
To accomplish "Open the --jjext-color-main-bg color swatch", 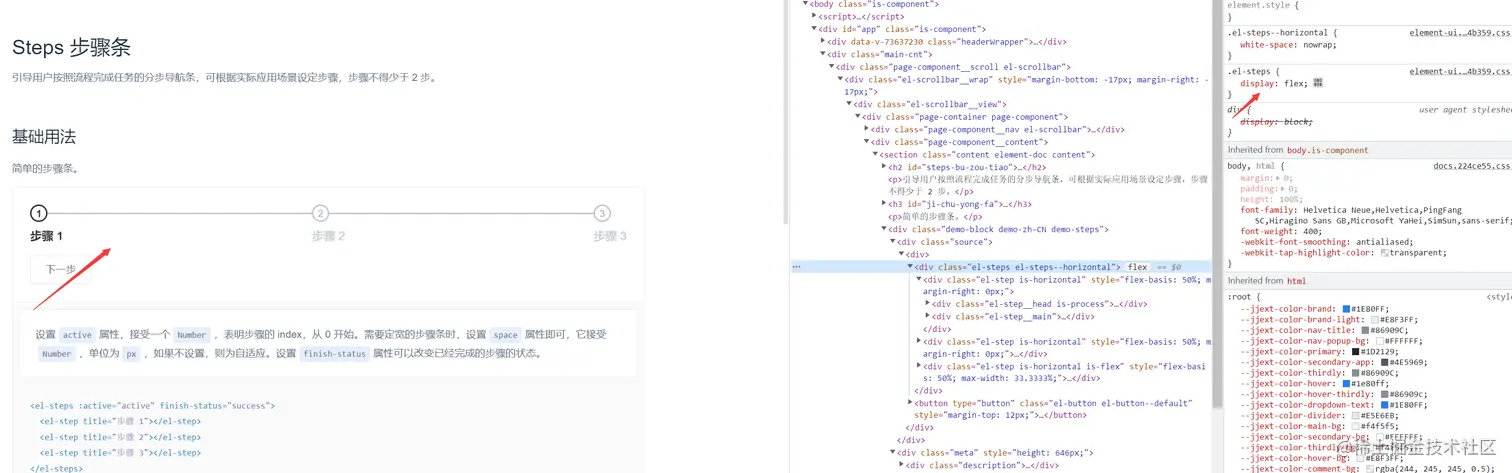I will (x=1356, y=425).
